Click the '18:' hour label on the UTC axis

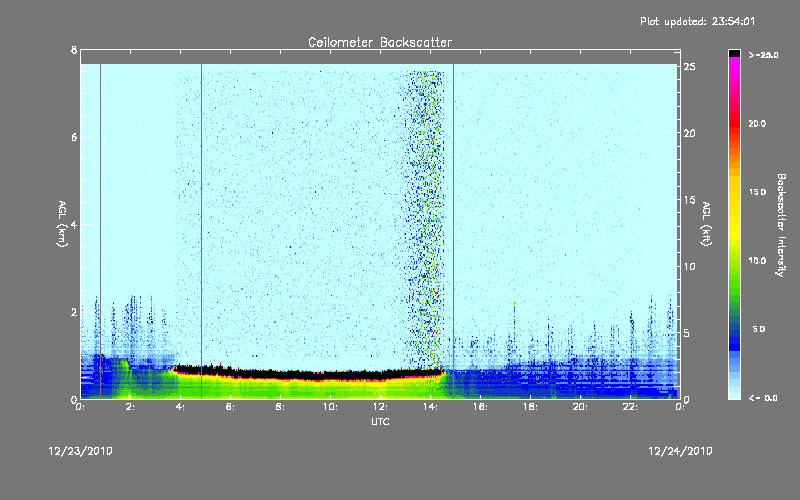click(x=530, y=407)
